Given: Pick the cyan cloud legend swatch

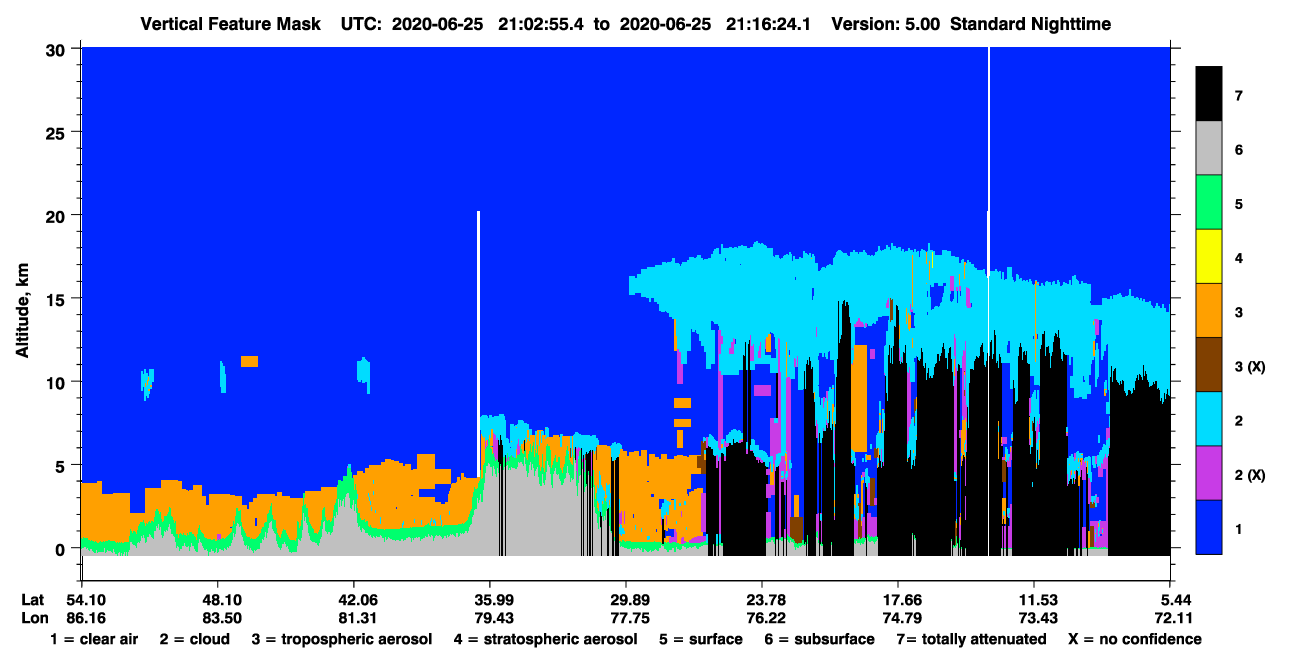Looking at the screenshot, I should click(x=1209, y=419).
